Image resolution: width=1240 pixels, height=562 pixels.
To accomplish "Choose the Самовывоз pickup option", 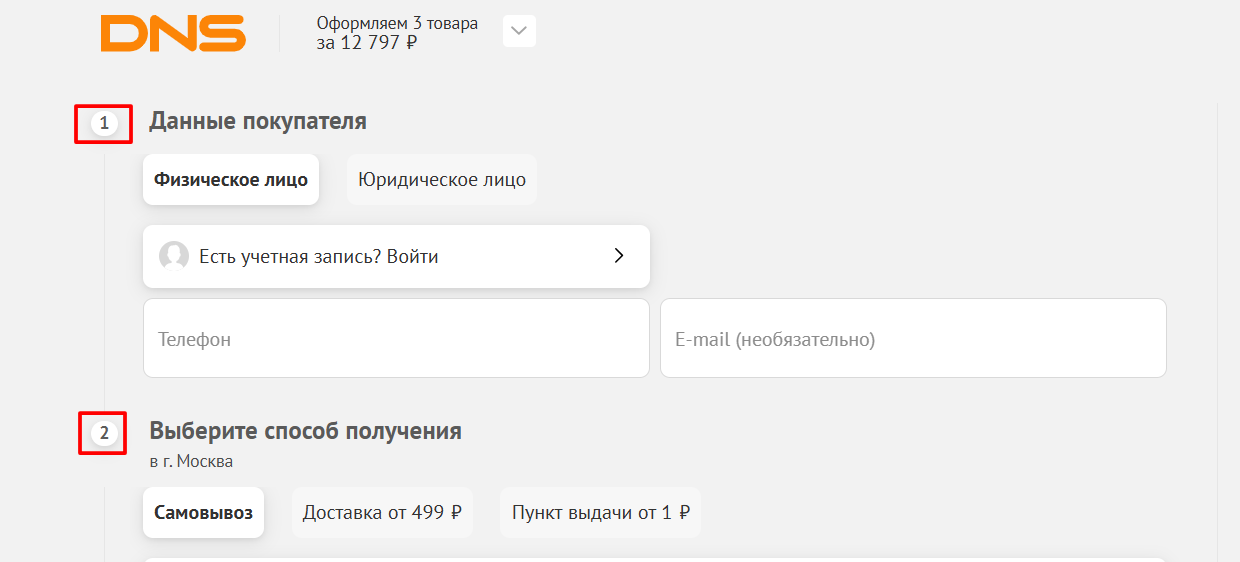I will [203, 513].
